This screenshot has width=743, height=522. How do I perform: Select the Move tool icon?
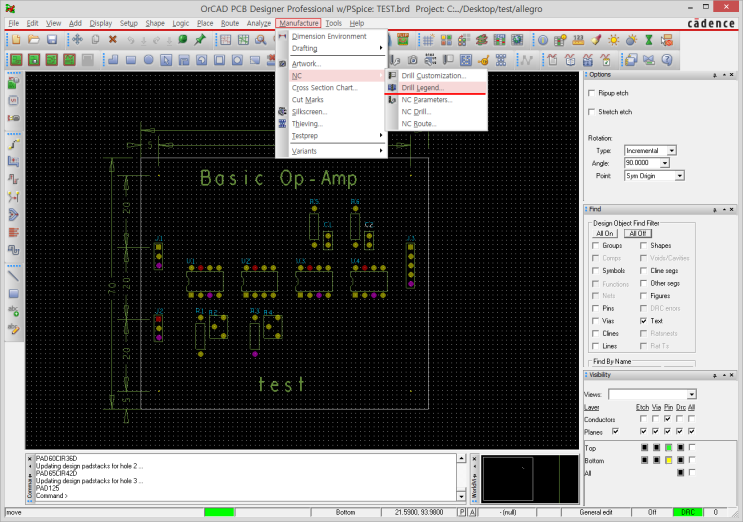tap(77, 39)
